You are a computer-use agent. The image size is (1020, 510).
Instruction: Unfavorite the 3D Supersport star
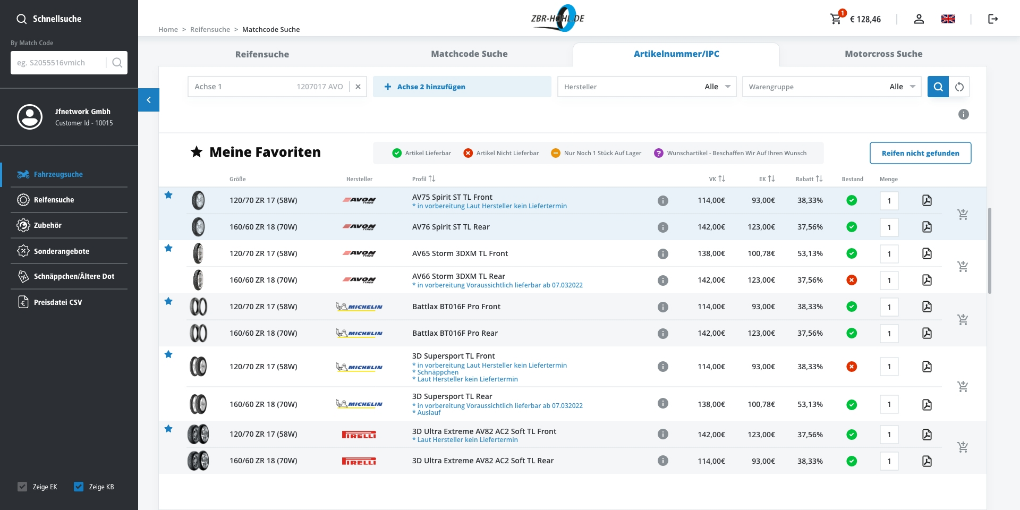coord(168,355)
